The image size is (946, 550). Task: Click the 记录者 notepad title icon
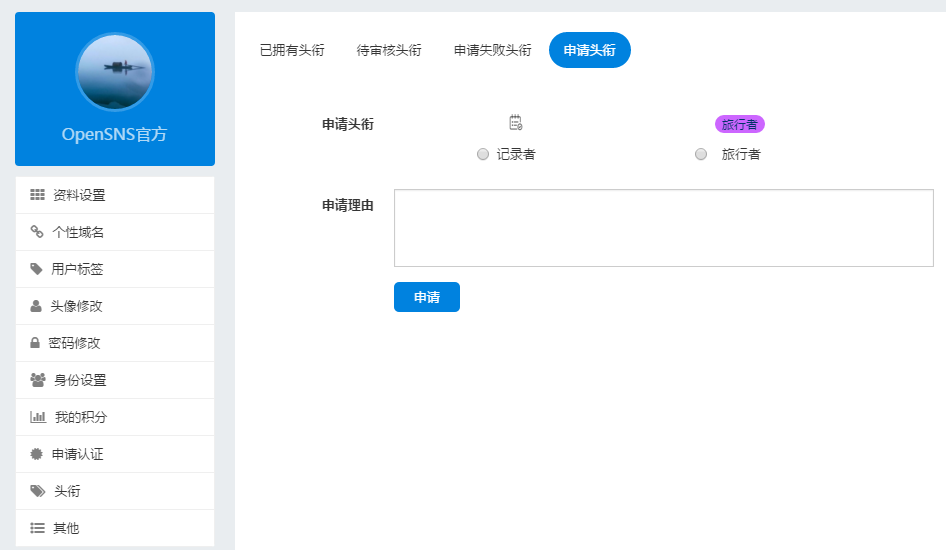(516, 122)
